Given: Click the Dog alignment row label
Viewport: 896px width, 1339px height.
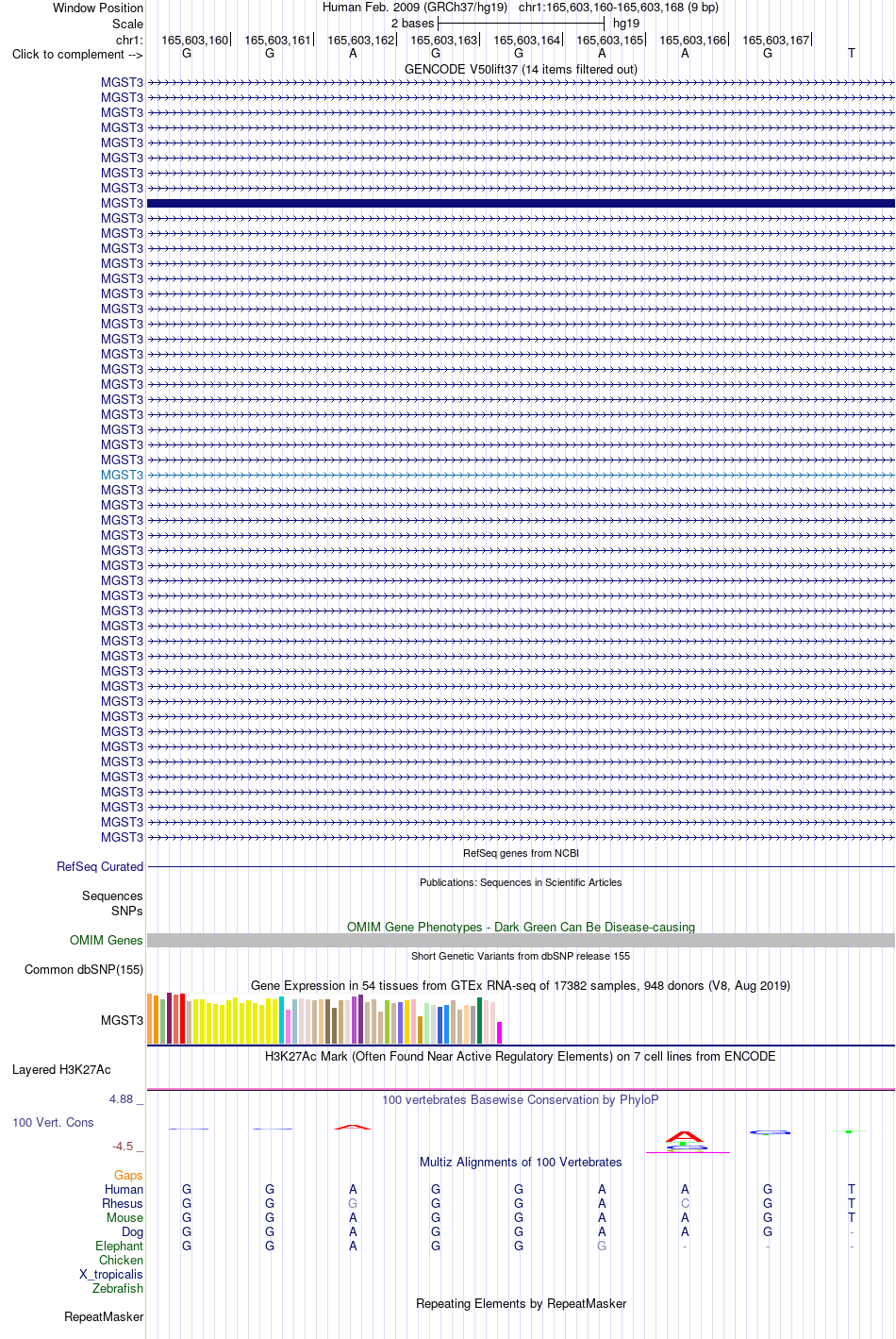Looking at the screenshot, I should click(132, 1231).
